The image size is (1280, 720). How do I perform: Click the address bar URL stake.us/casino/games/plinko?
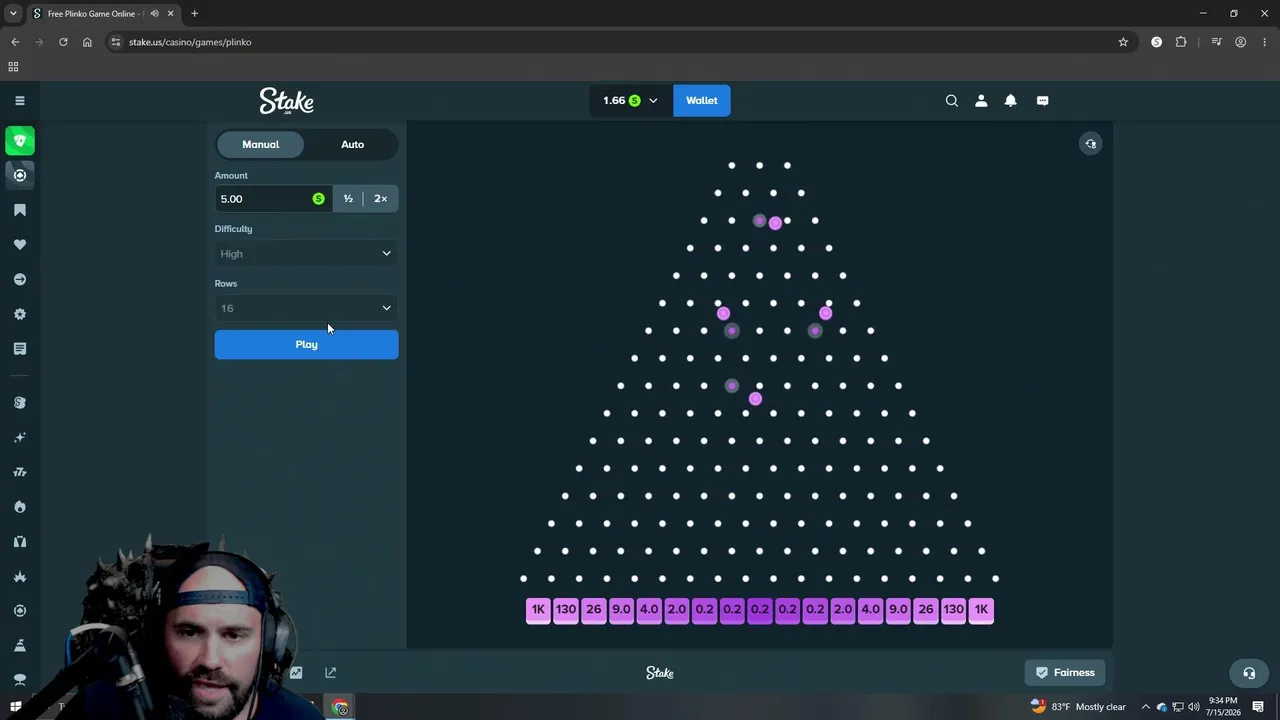tap(190, 42)
